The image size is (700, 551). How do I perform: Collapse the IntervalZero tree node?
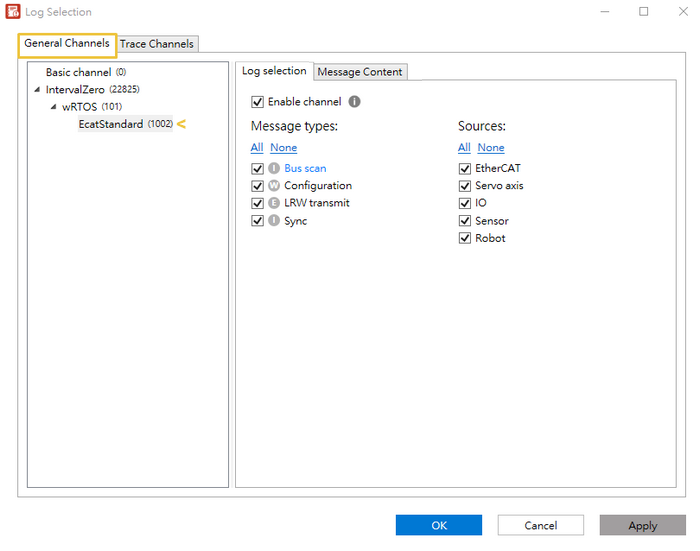tap(38, 90)
